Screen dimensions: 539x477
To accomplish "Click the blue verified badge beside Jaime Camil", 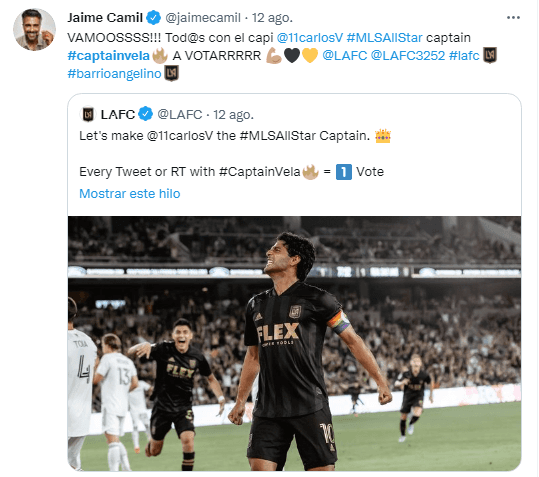I will (x=154, y=18).
